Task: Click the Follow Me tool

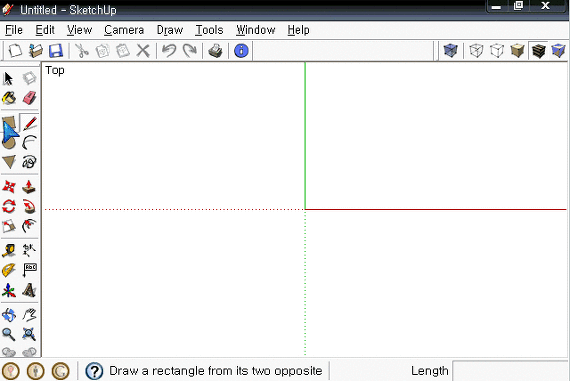Action: [29, 206]
